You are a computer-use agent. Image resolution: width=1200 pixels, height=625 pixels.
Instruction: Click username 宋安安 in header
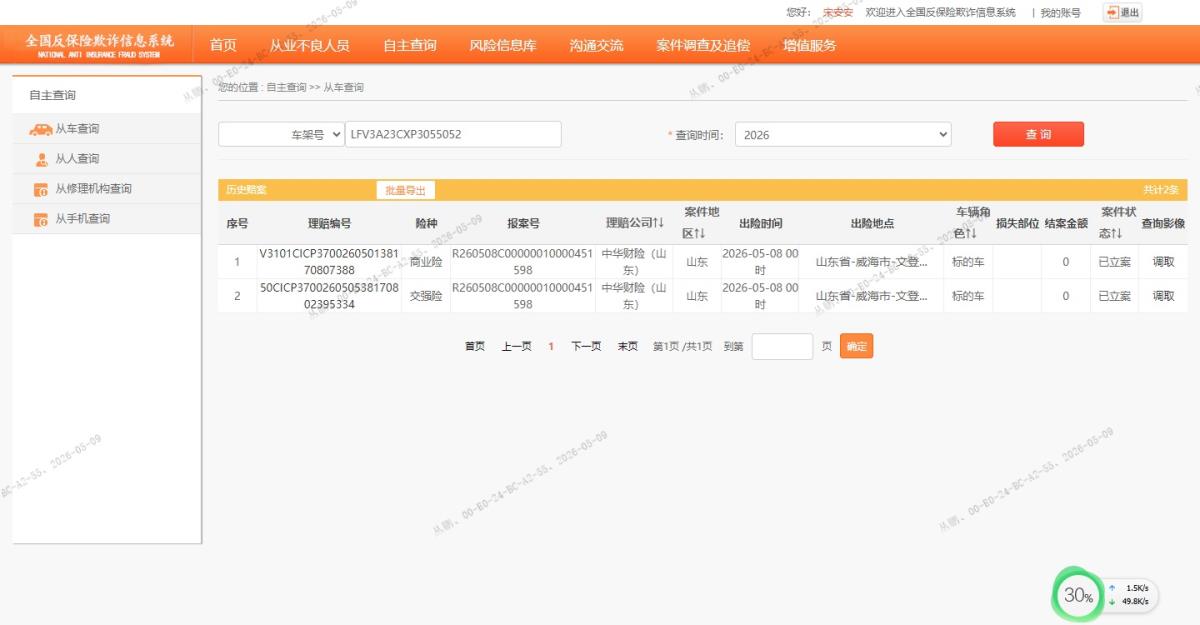pos(837,12)
